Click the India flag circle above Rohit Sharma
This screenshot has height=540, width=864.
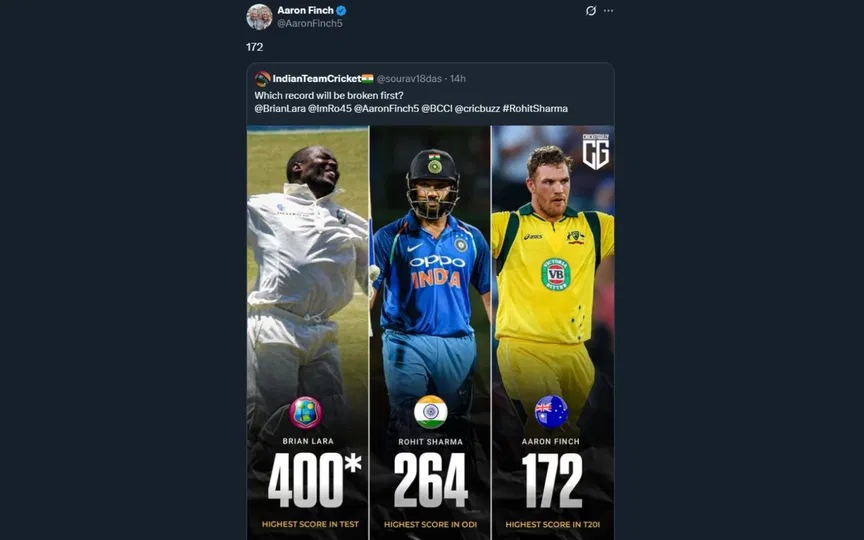430,412
